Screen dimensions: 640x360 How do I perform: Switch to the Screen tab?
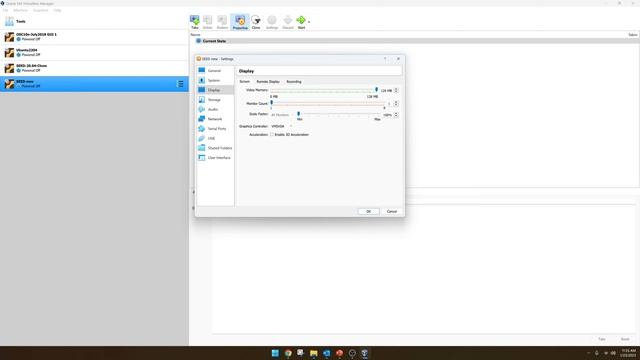[244, 82]
